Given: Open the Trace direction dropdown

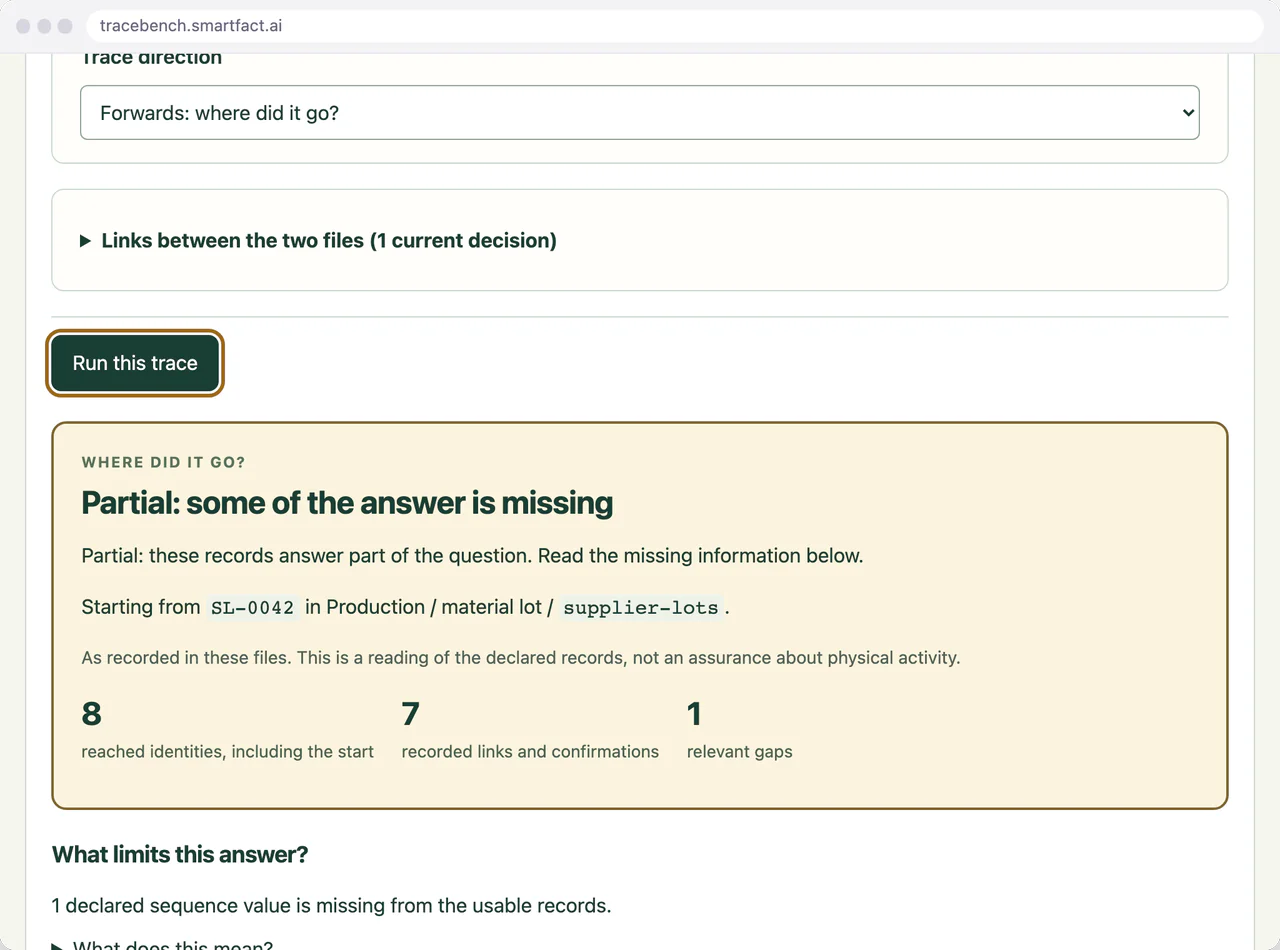Looking at the screenshot, I should (639, 112).
